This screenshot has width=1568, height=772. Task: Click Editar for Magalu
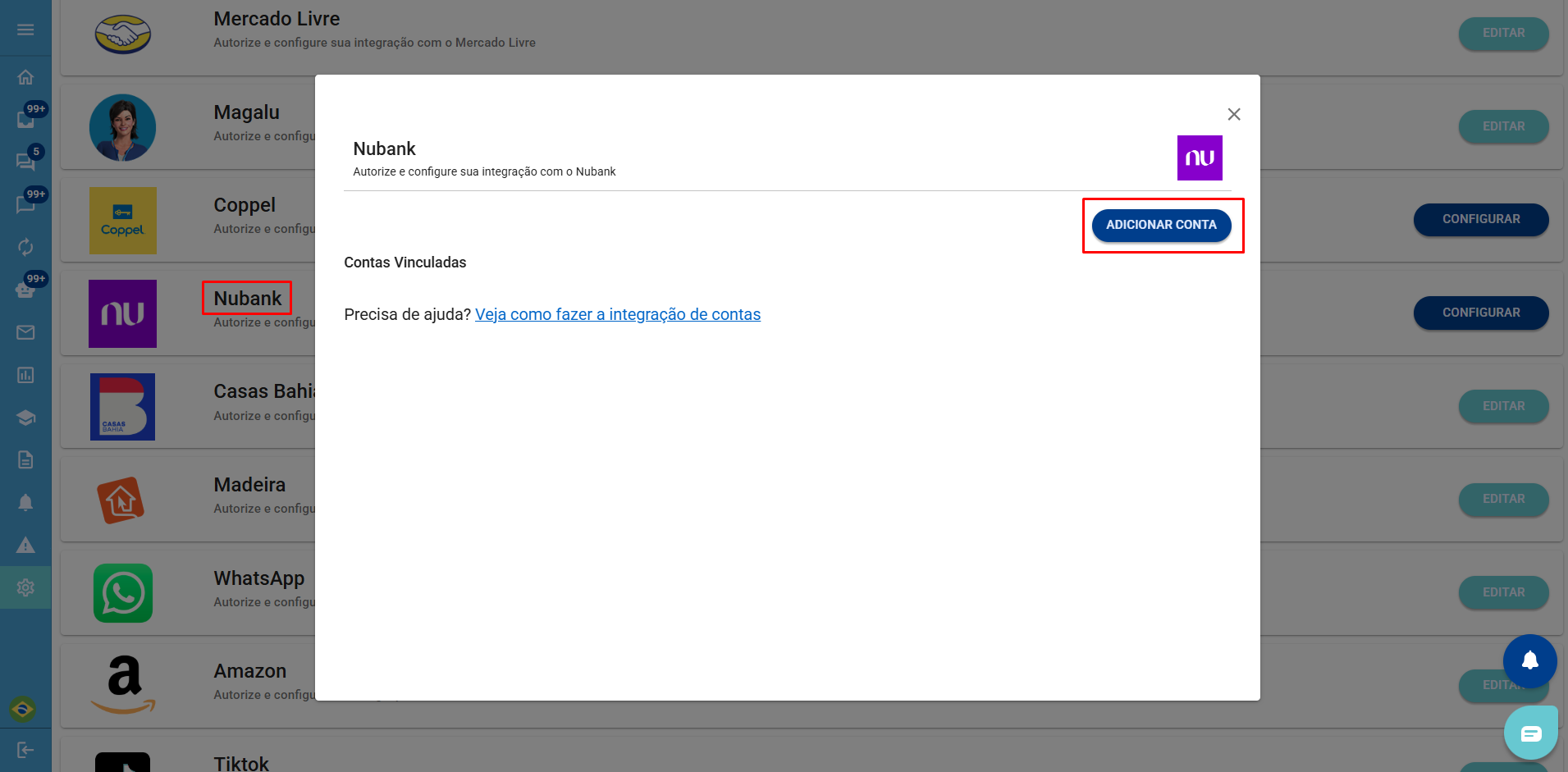click(1503, 126)
